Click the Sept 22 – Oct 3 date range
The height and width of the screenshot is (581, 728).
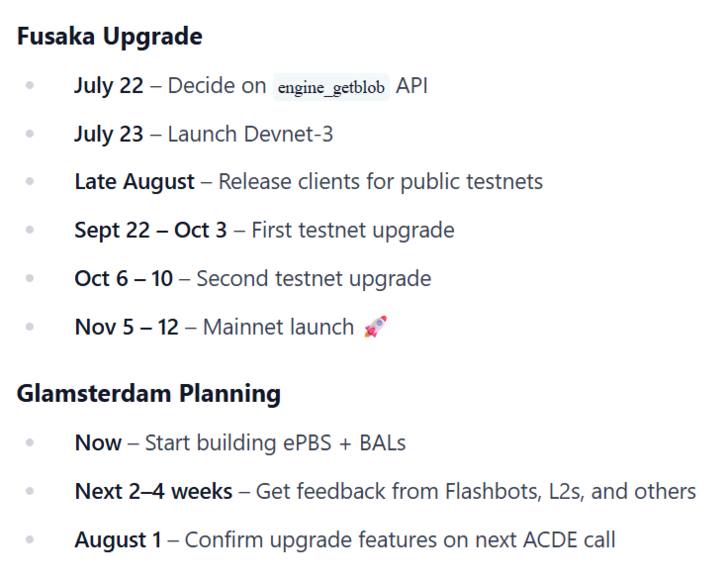(x=150, y=230)
